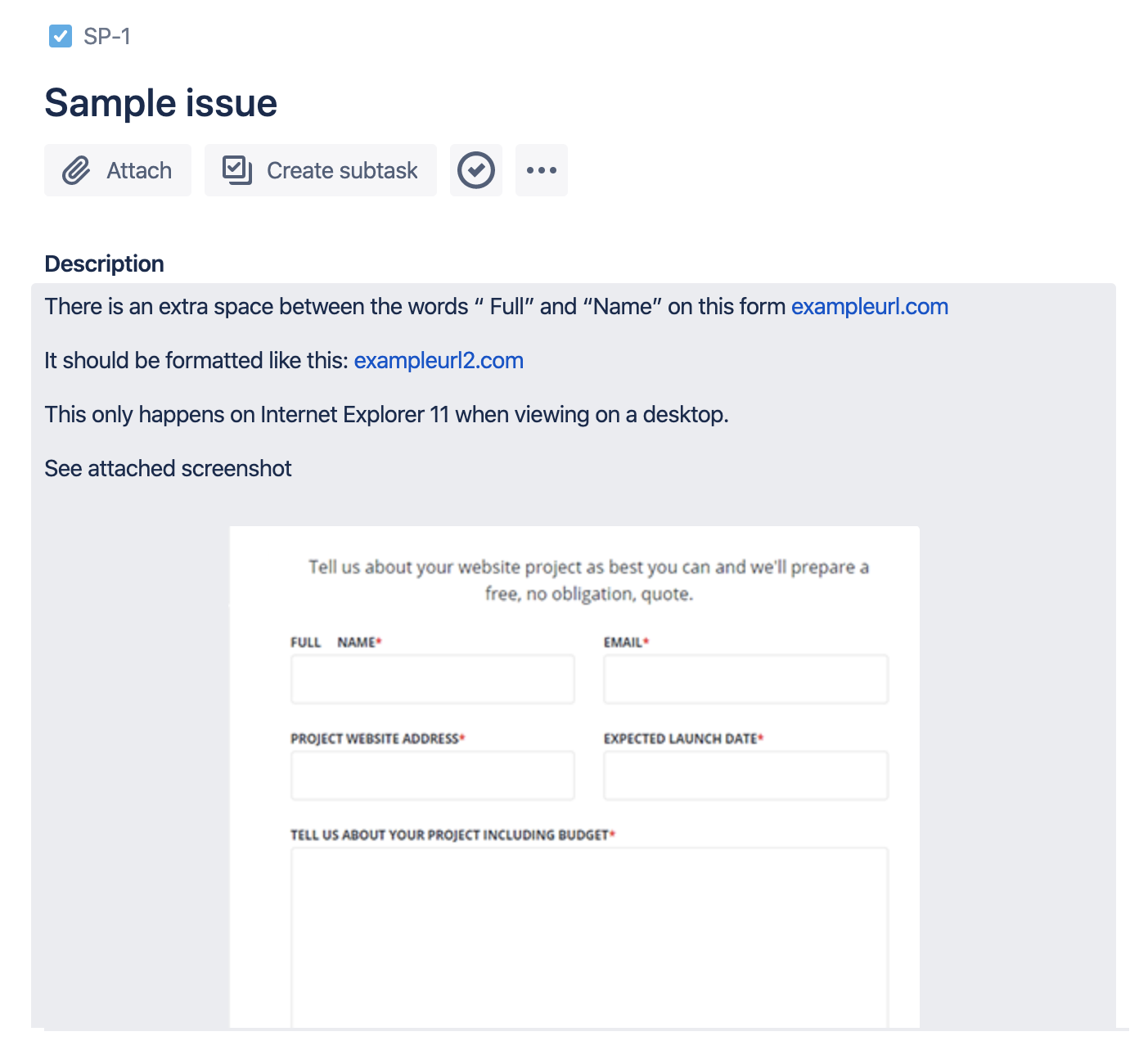Expand the attached screenshot preview
This screenshot has width=1148, height=1045.
(x=573, y=777)
